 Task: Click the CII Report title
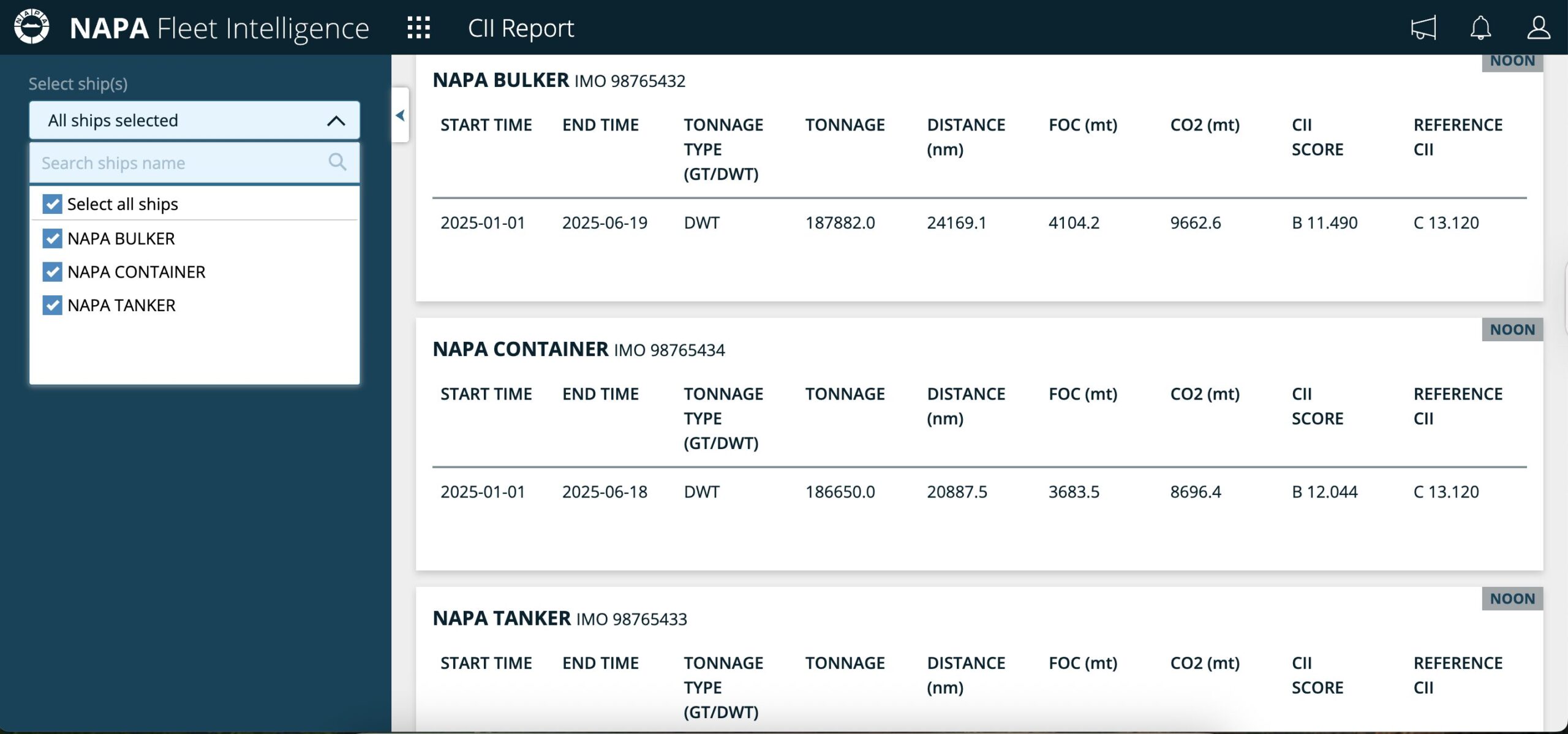point(521,28)
